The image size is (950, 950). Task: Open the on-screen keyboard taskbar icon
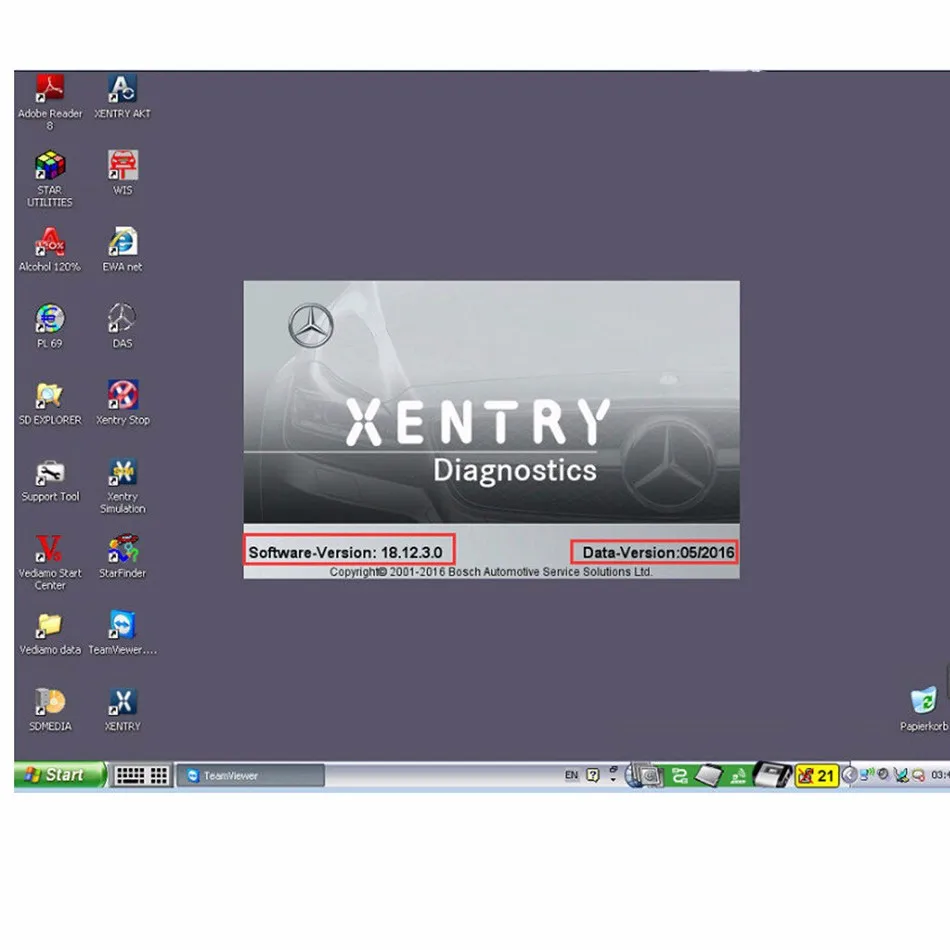(141, 776)
